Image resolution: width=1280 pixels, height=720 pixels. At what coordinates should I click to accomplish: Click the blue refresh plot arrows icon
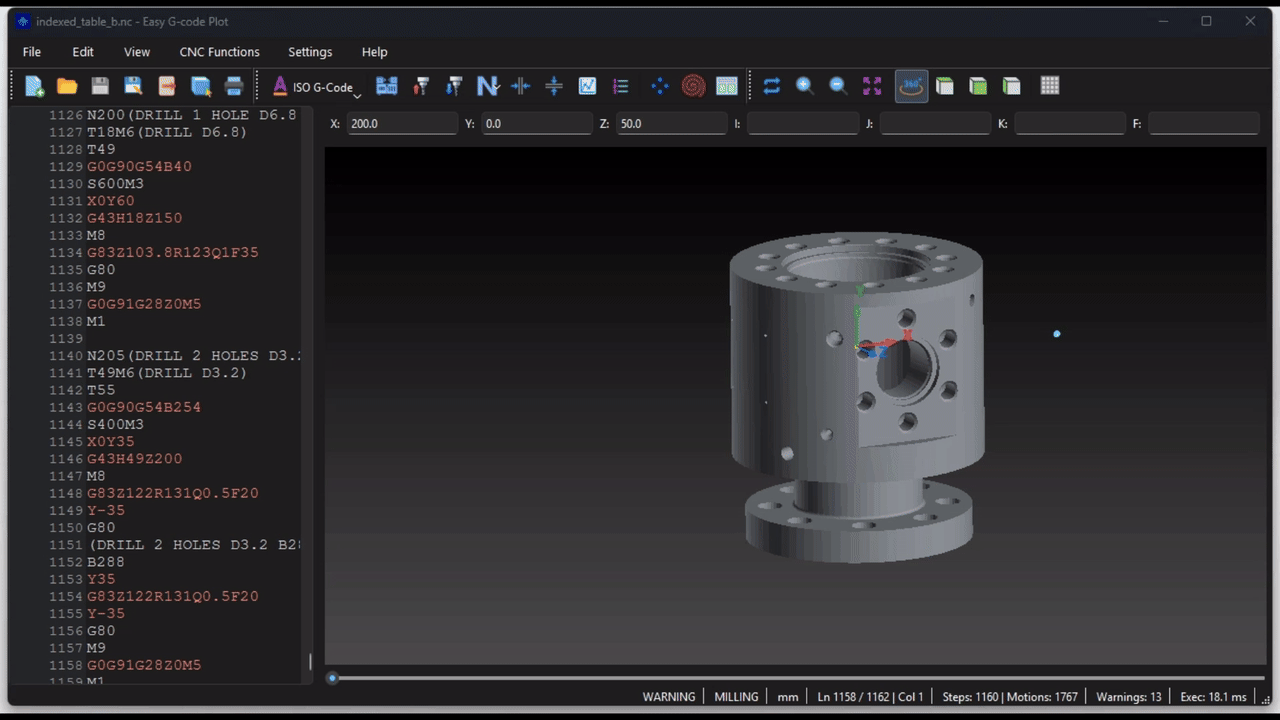point(771,86)
